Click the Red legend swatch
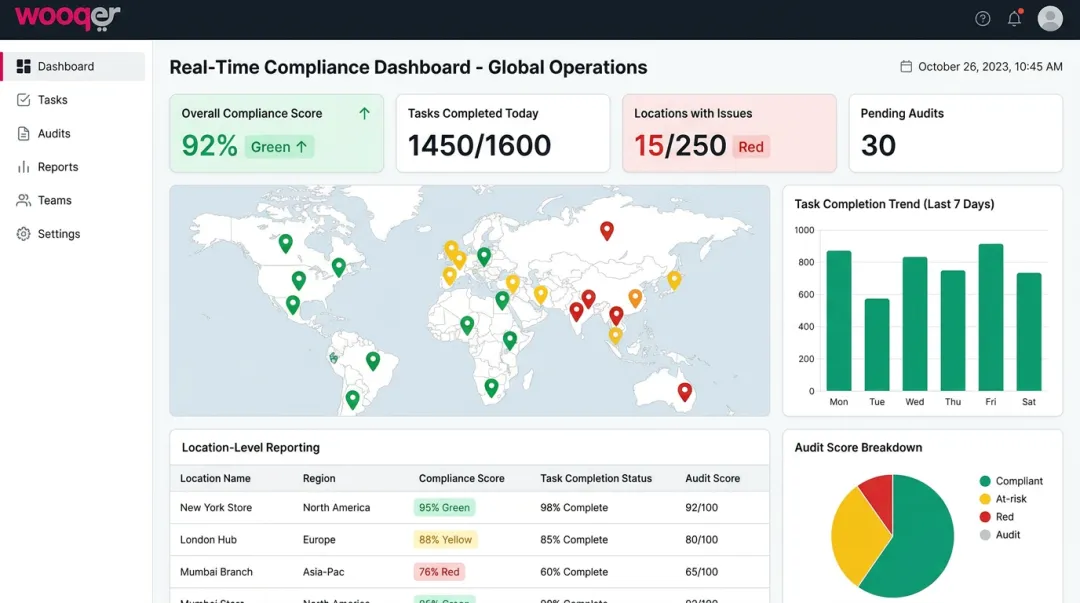 985,517
